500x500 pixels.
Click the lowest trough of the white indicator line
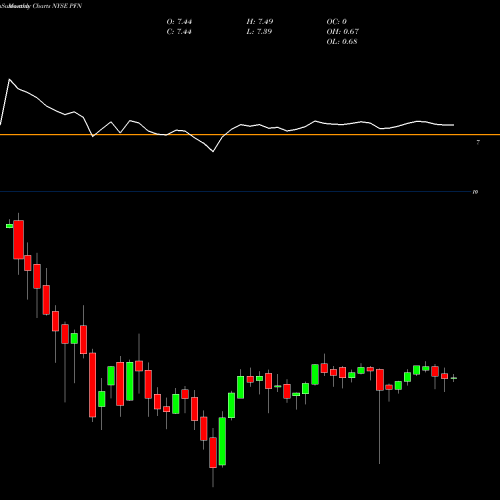(x=213, y=152)
